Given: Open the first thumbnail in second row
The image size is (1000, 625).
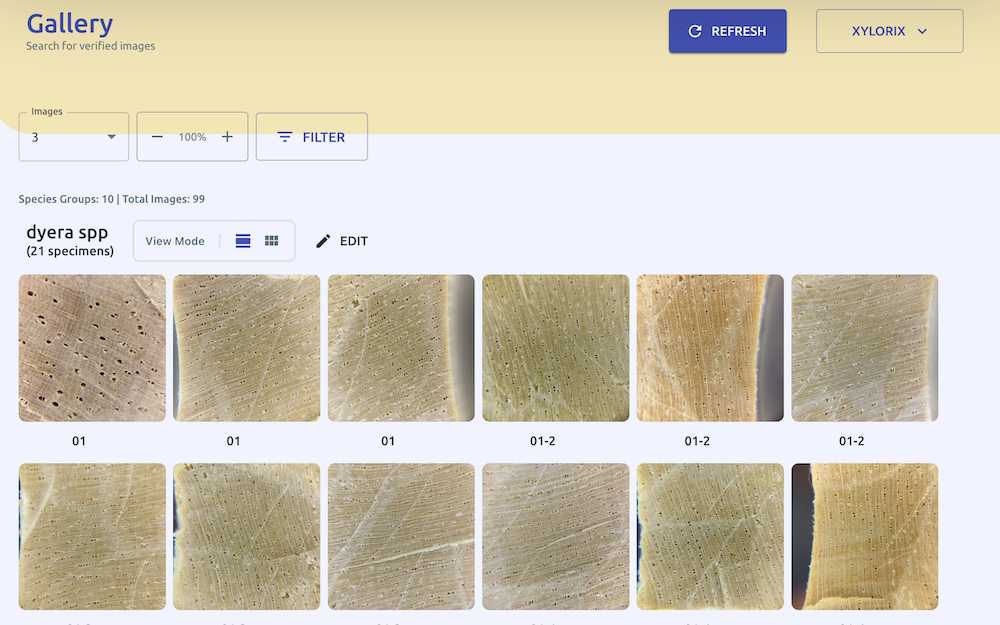Looking at the screenshot, I should tap(92, 536).
